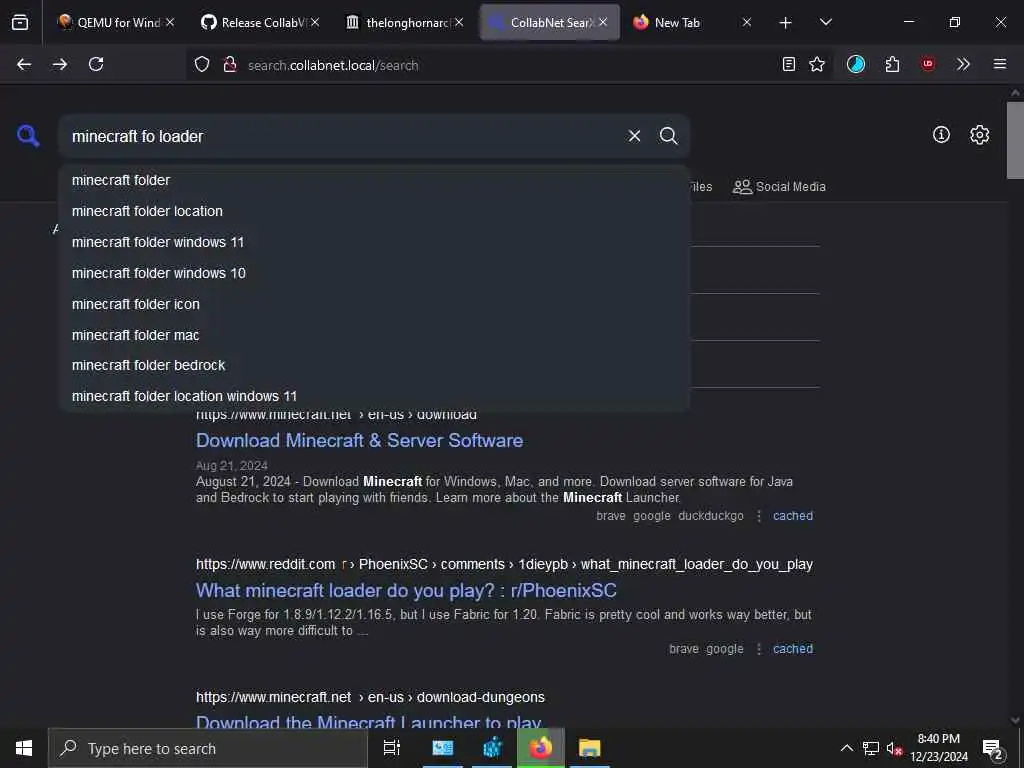Open the Firefox hamburger application menu
This screenshot has width=1024, height=768.
[1000, 64]
